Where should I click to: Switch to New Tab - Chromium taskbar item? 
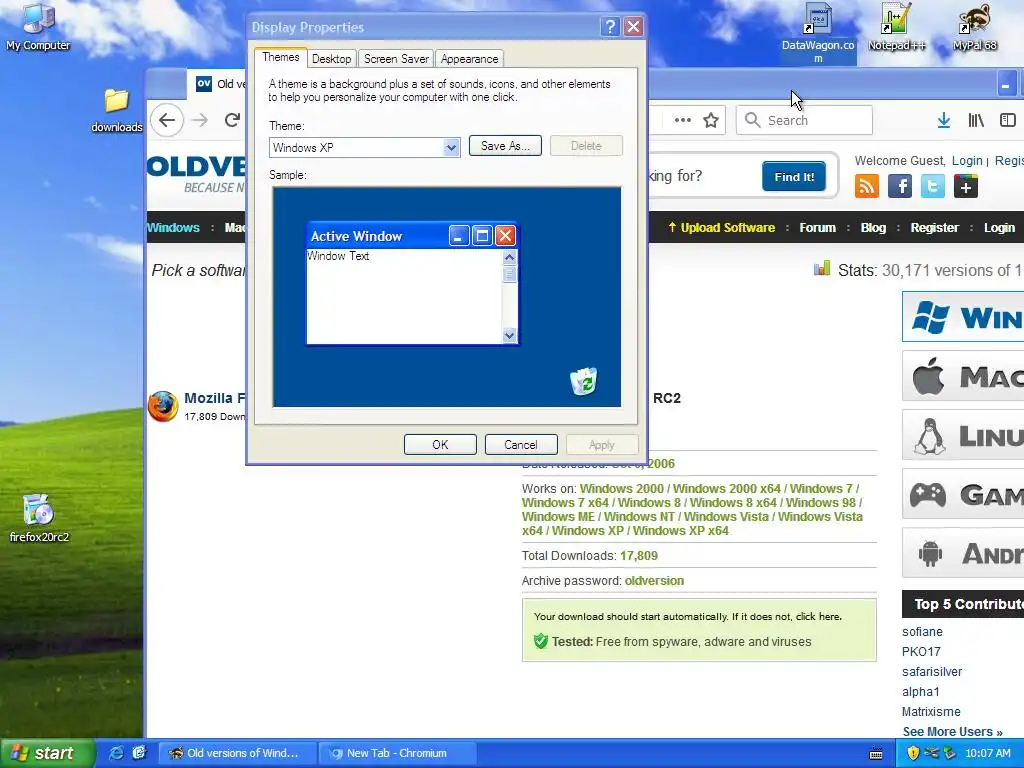(x=398, y=753)
